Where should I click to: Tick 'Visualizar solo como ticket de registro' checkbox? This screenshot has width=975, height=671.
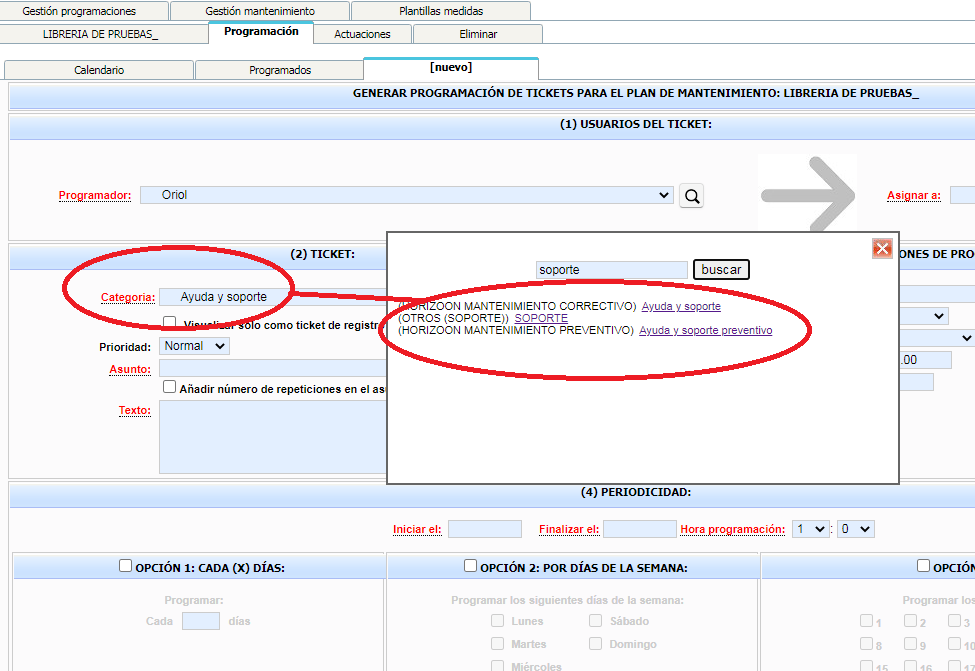tap(169, 322)
